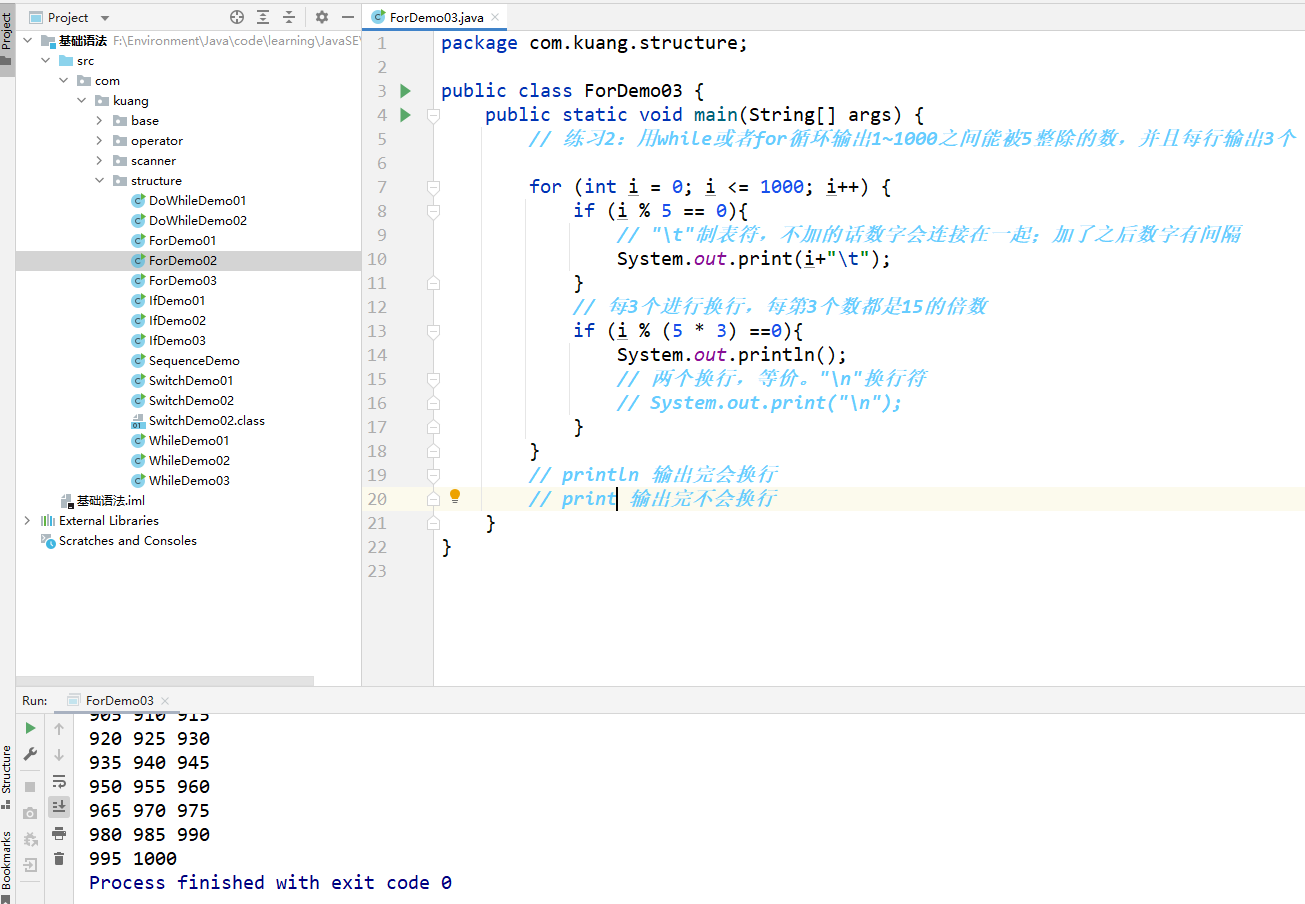Collapse the structure package folder
The height and width of the screenshot is (904, 1305).
[100, 181]
